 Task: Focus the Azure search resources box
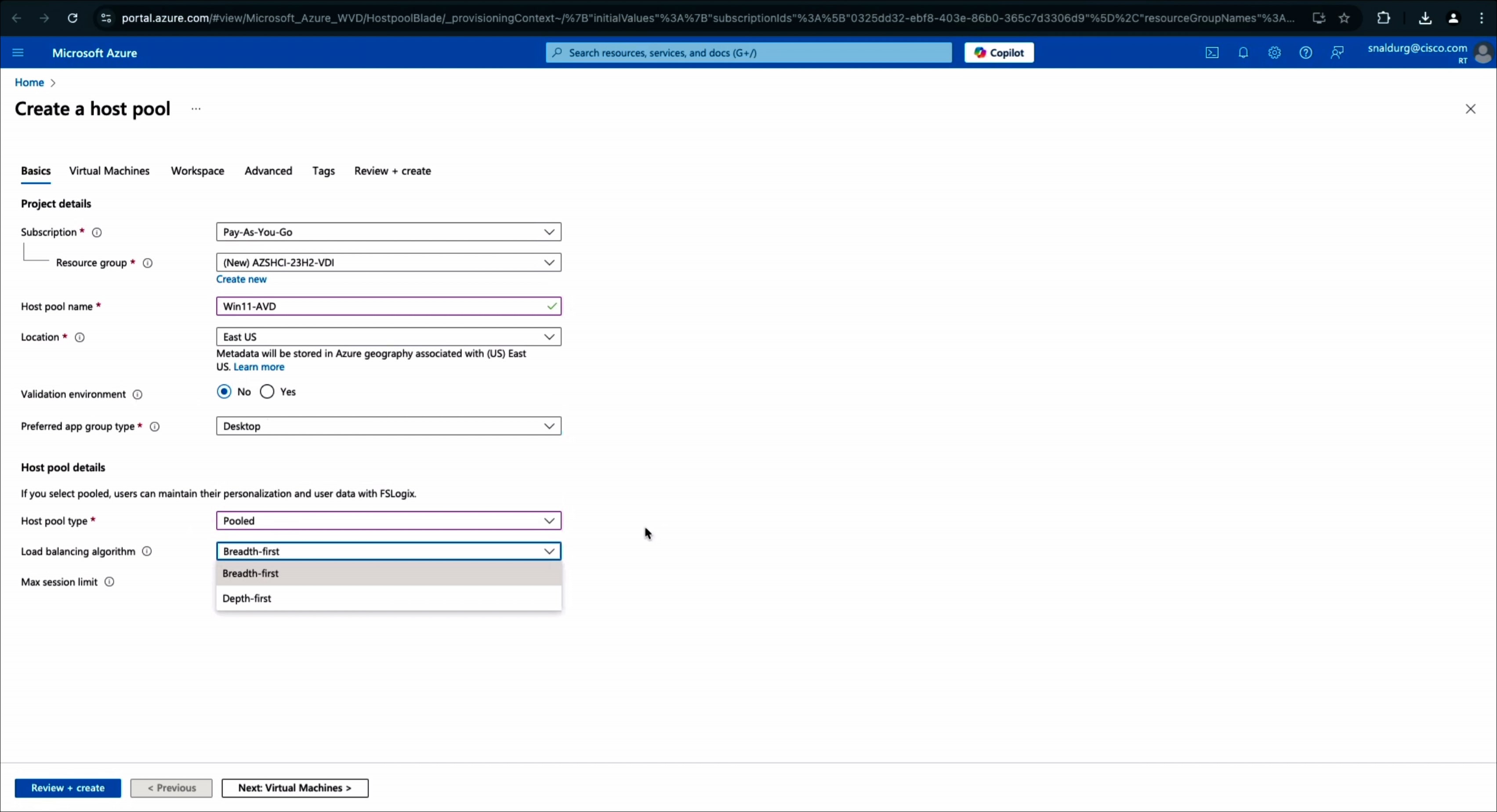pyautogui.click(x=749, y=53)
